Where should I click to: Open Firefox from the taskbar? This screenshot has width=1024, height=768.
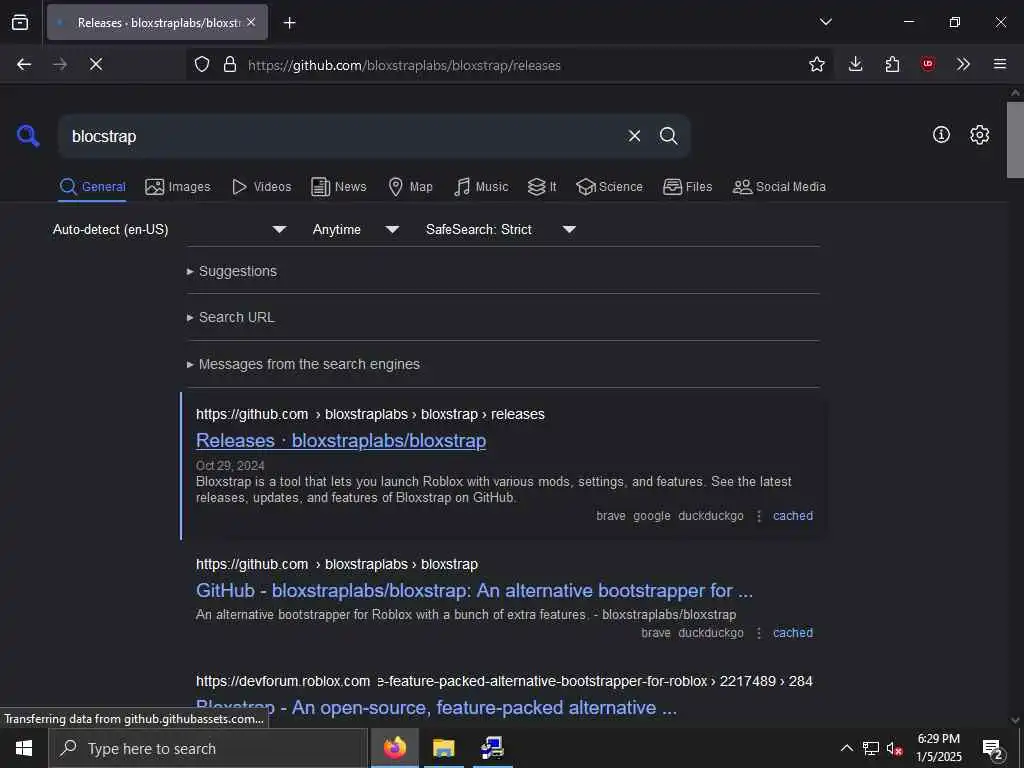(394, 748)
